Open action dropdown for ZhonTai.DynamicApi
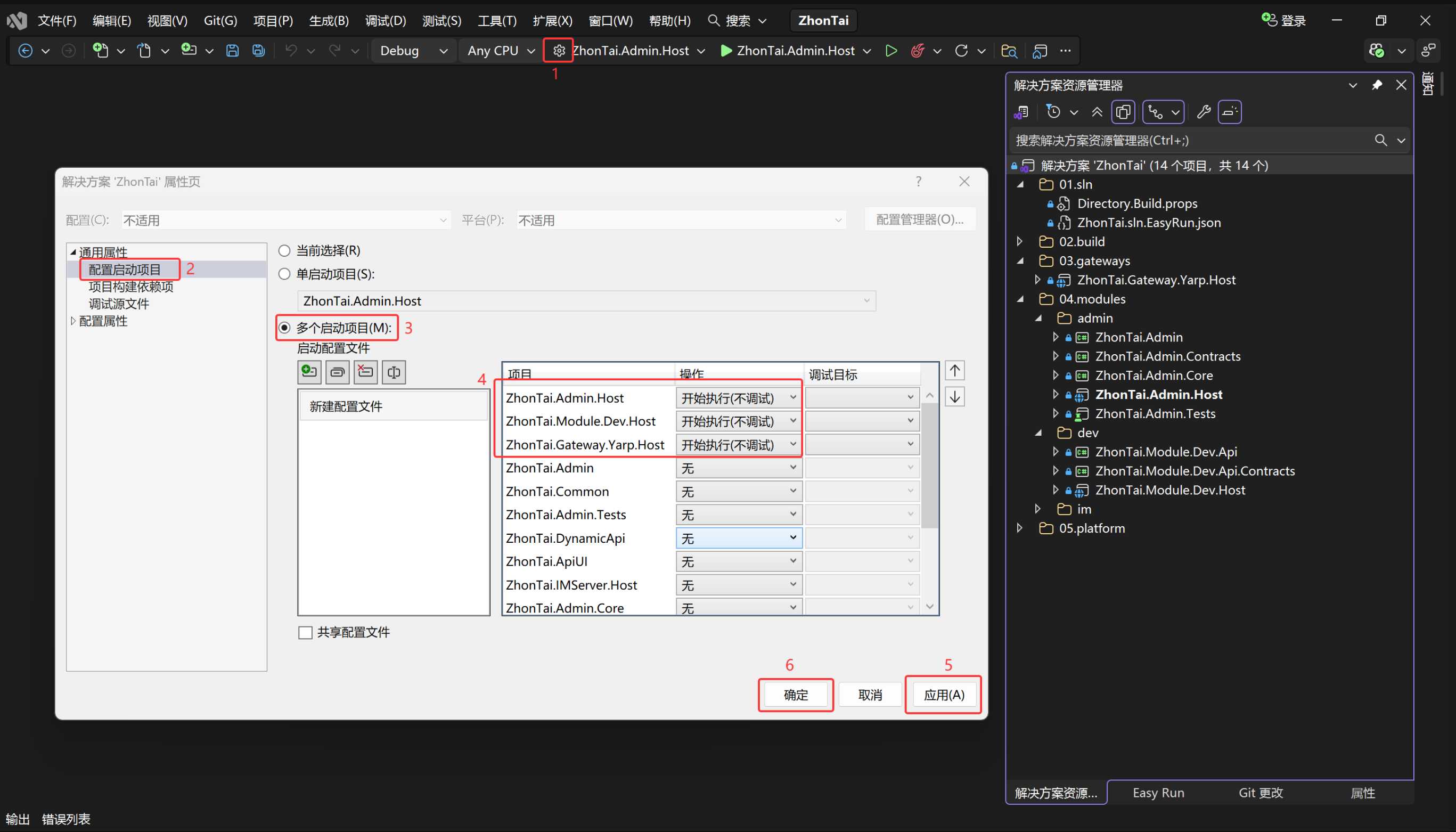 click(739, 539)
